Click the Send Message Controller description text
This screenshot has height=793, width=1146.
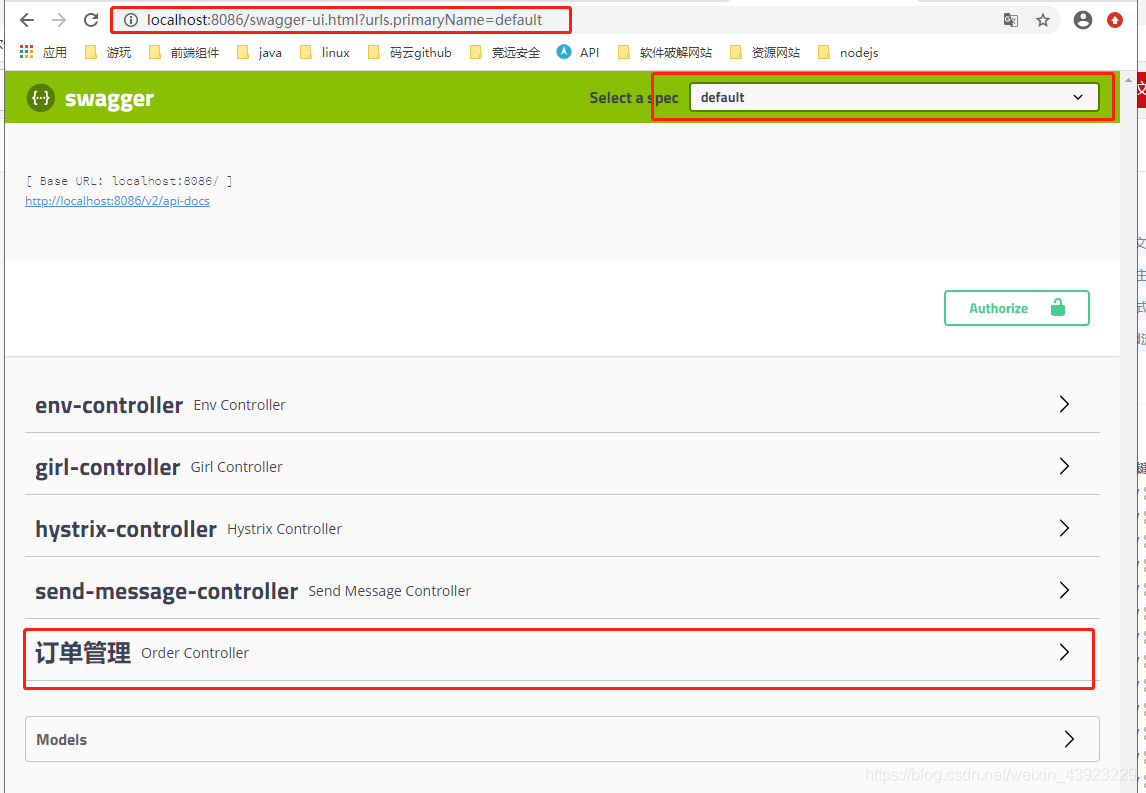[390, 591]
